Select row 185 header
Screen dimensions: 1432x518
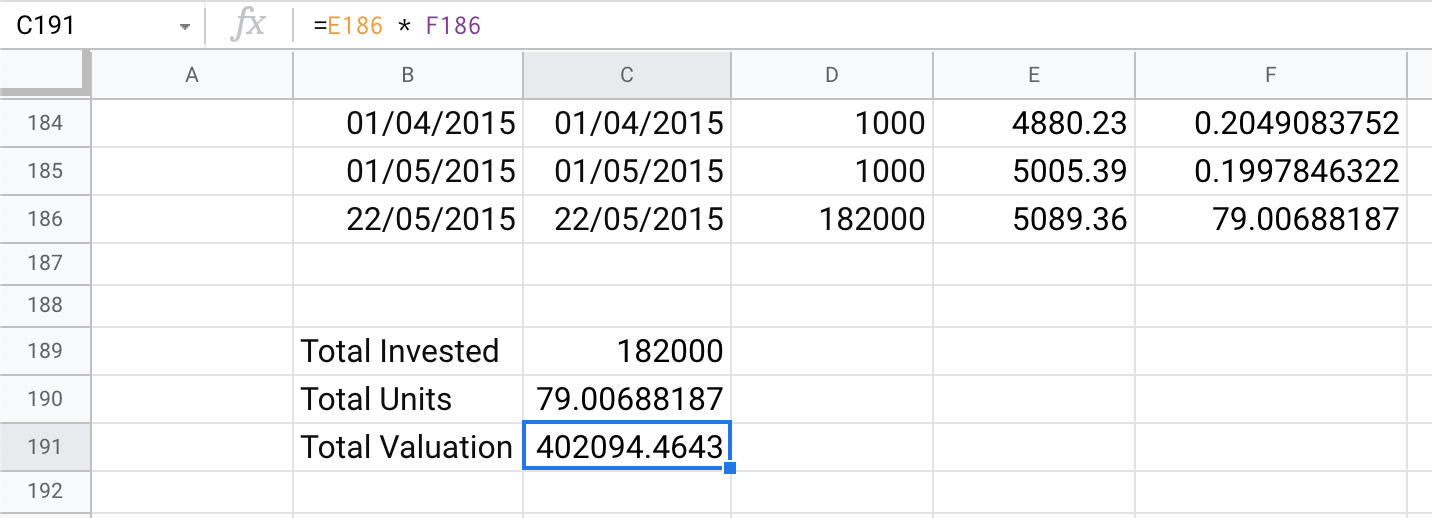point(45,171)
